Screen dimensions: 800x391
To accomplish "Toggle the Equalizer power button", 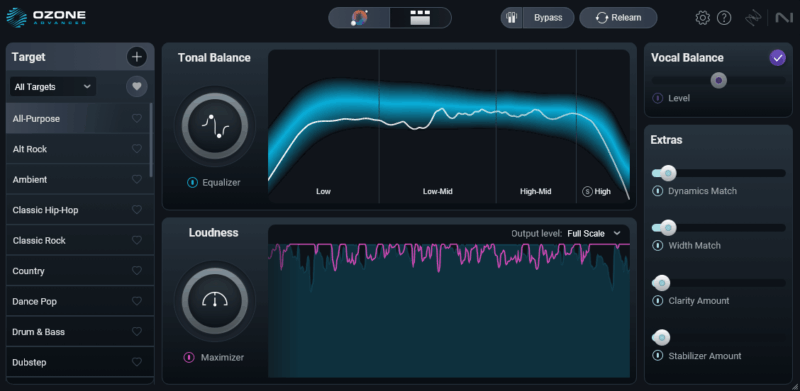I will (192, 182).
